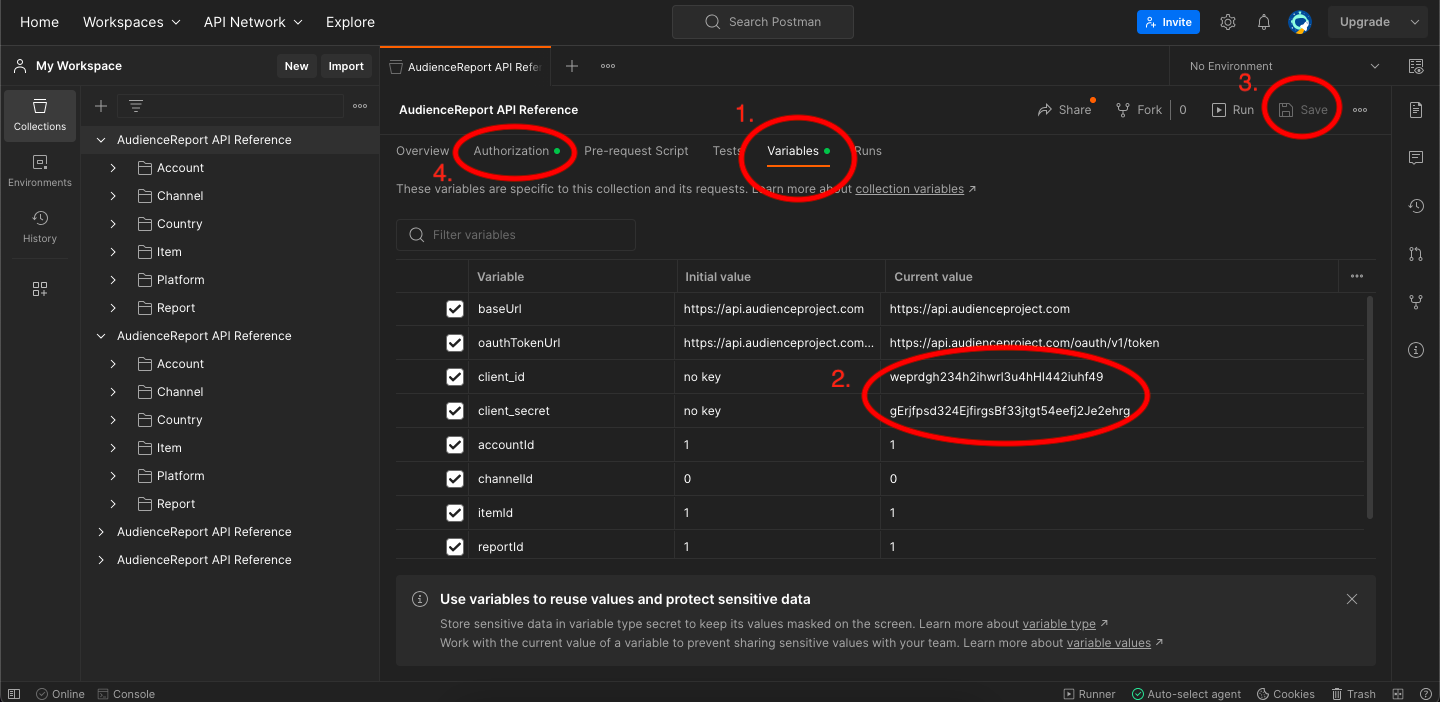
Task: Toggle two-pane view in status bar
Action: pyautogui.click(x=1400, y=694)
